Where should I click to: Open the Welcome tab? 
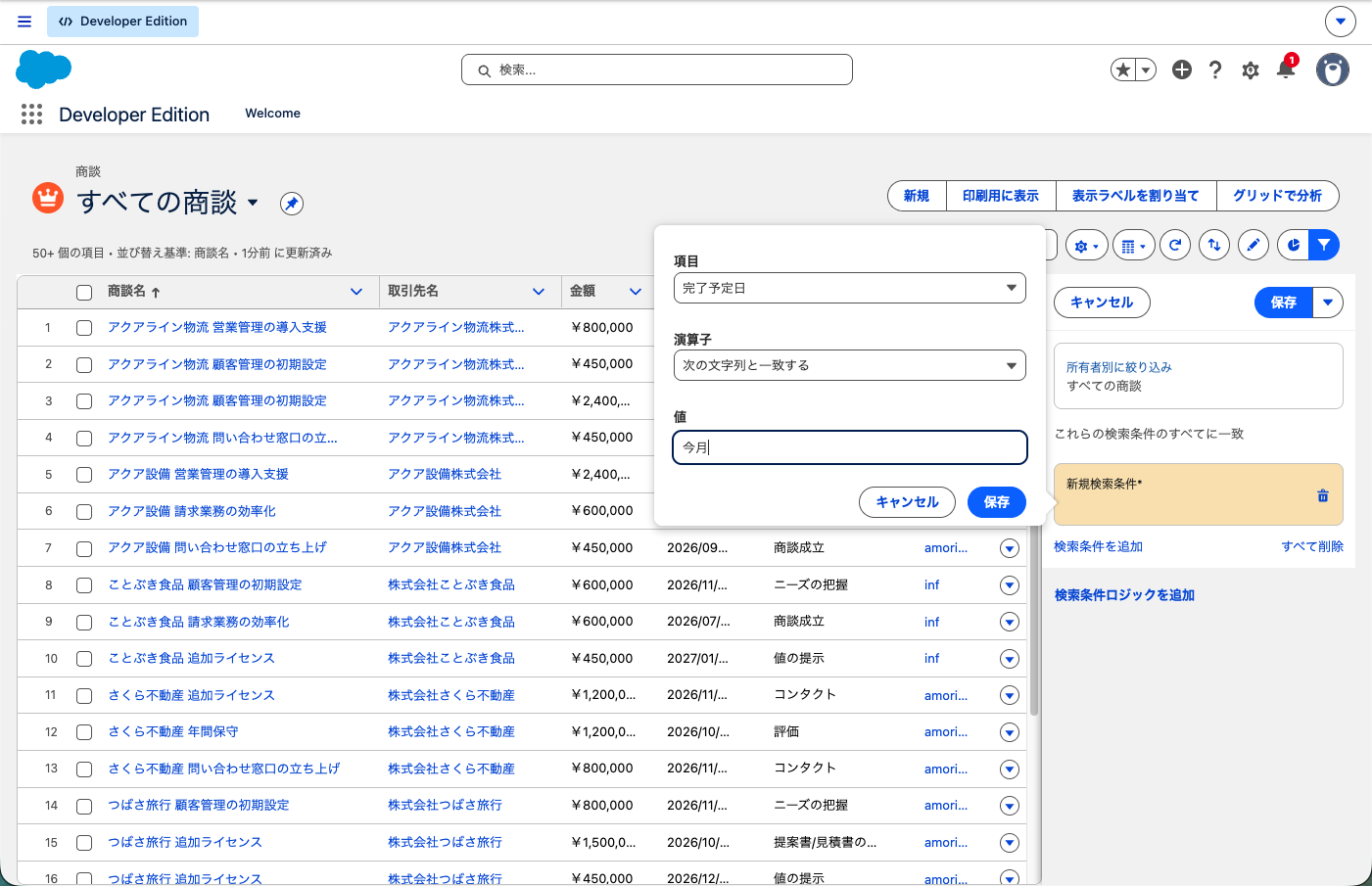click(272, 114)
